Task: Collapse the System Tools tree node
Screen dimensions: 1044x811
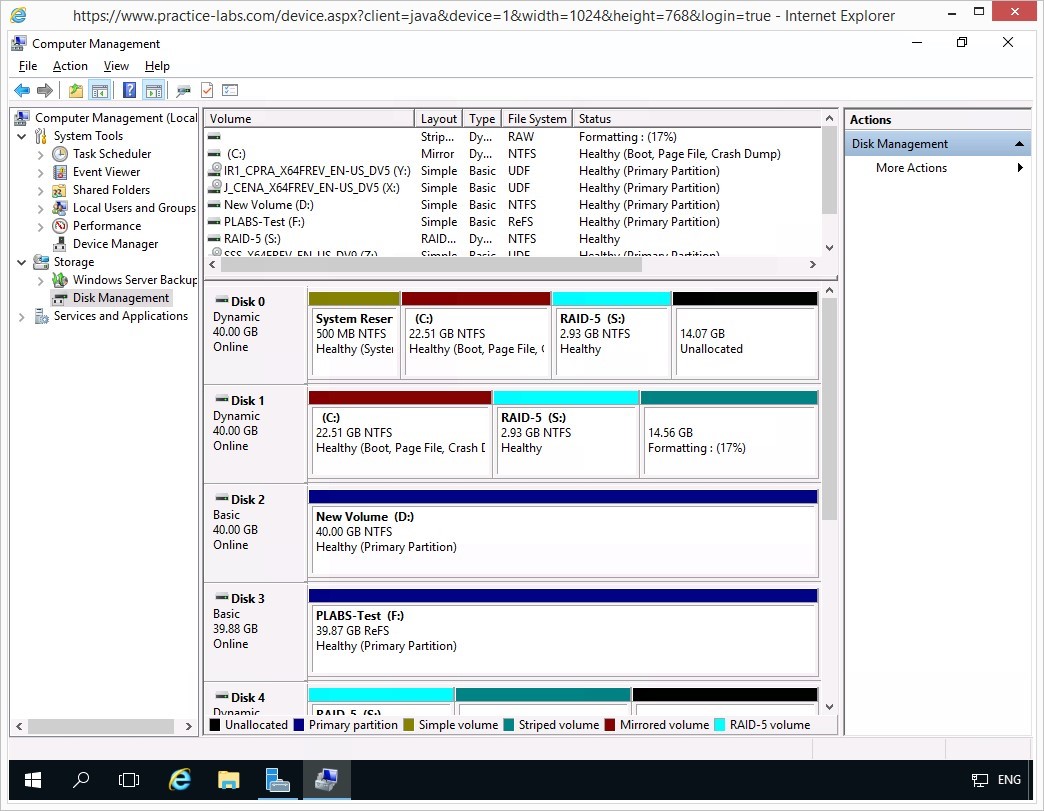Action: 22,136
